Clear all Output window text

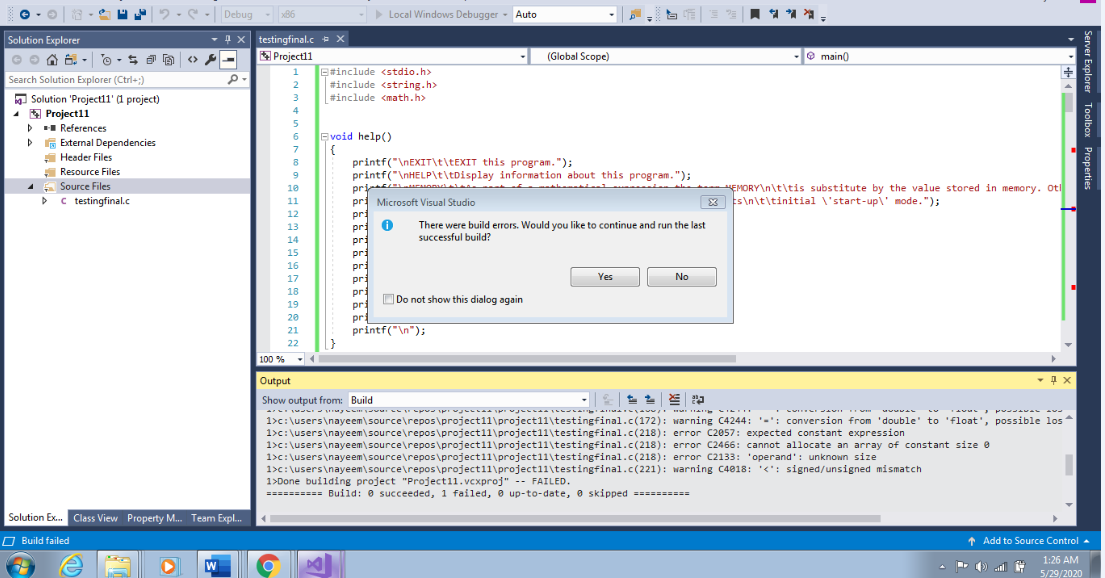click(x=674, y=400)
